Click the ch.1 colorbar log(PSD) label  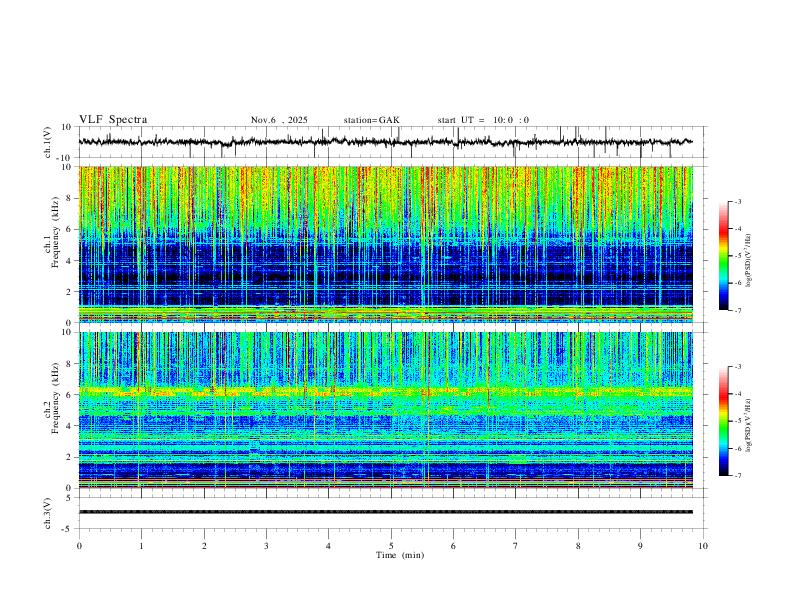(748, 260)
